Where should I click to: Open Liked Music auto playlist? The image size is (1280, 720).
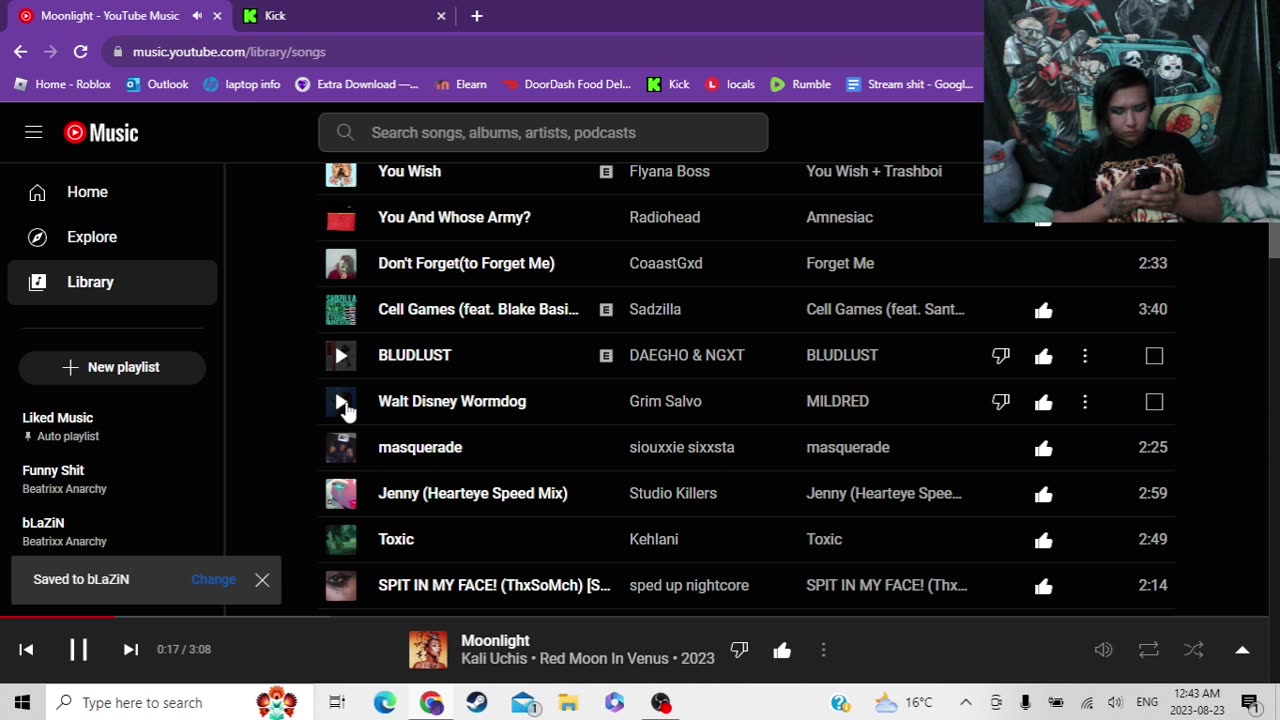(58, 418)
